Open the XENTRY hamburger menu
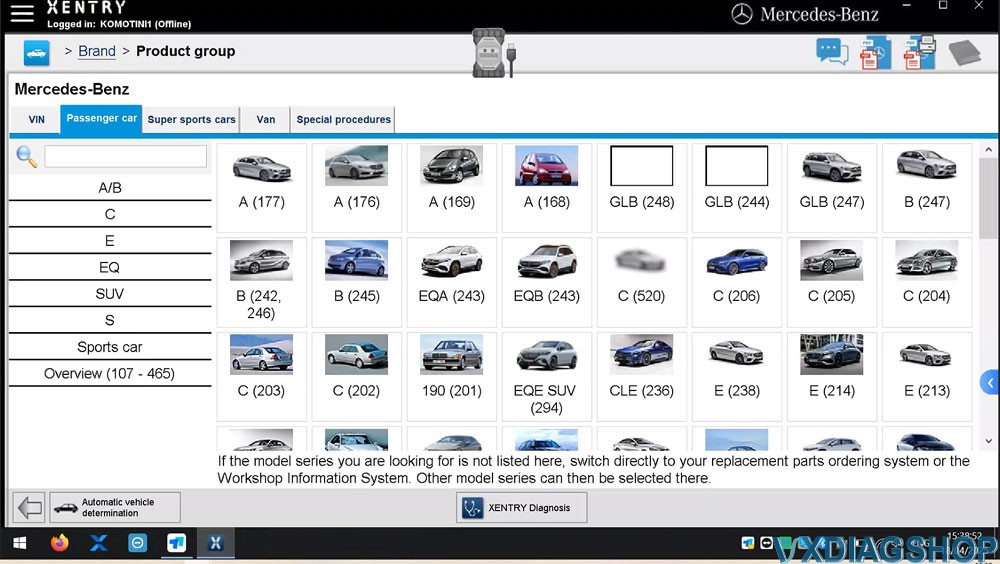This screenshot has width=1000, height=564. [22, 13]
